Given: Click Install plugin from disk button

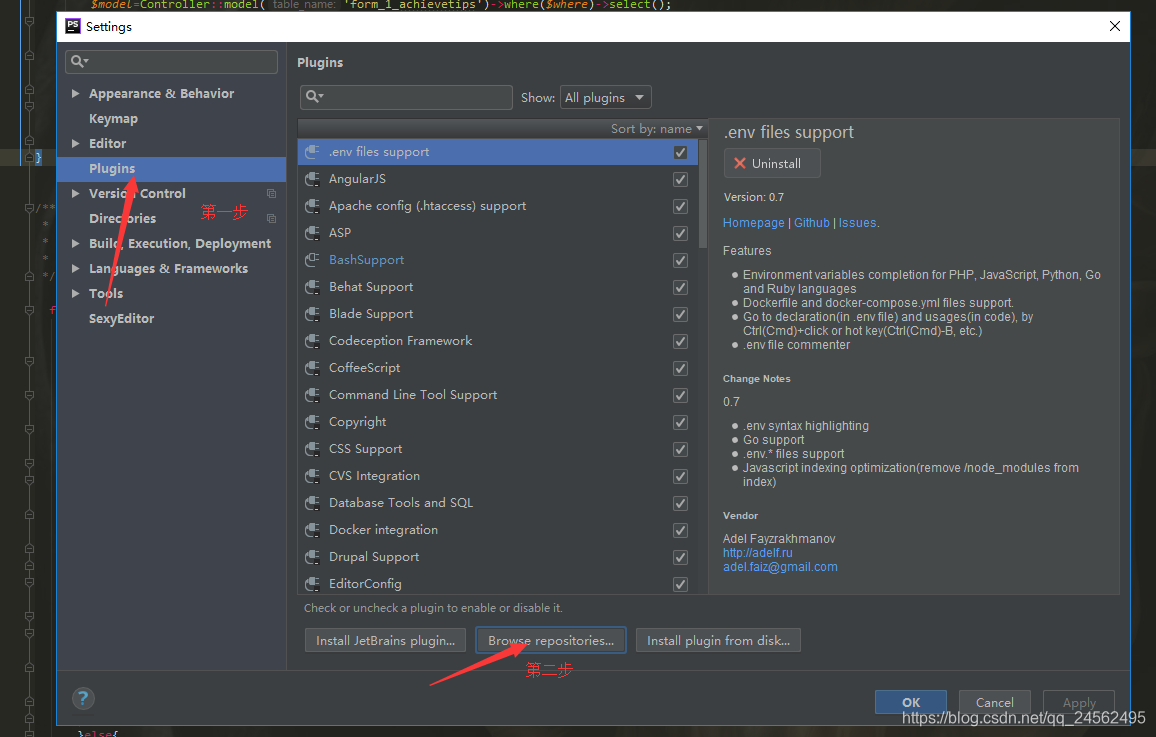Looking at the screenshot, I should (718, 640).
